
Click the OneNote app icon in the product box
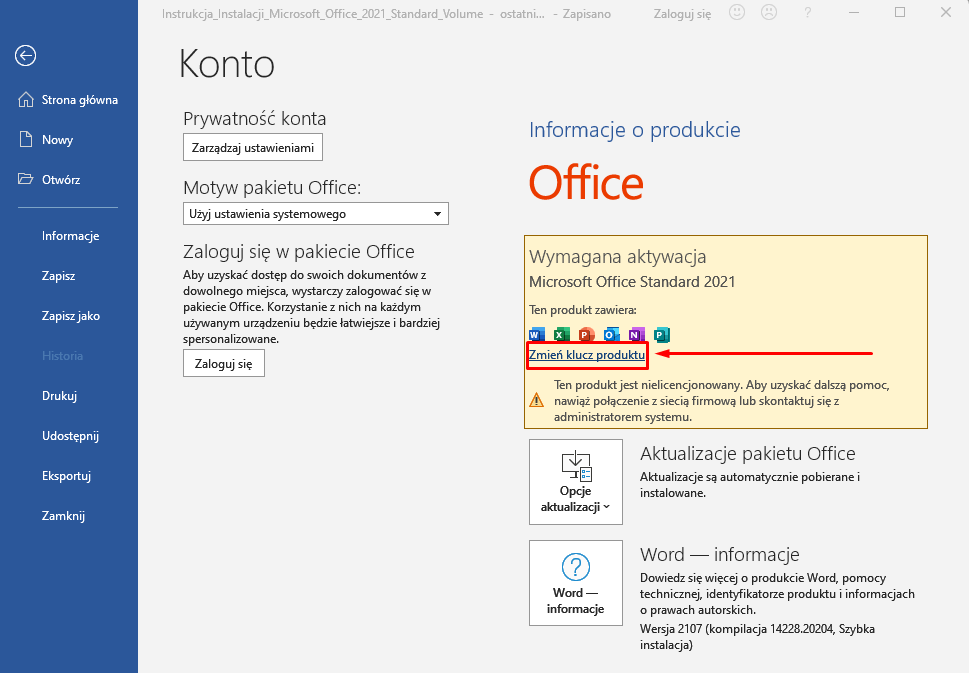637,335
